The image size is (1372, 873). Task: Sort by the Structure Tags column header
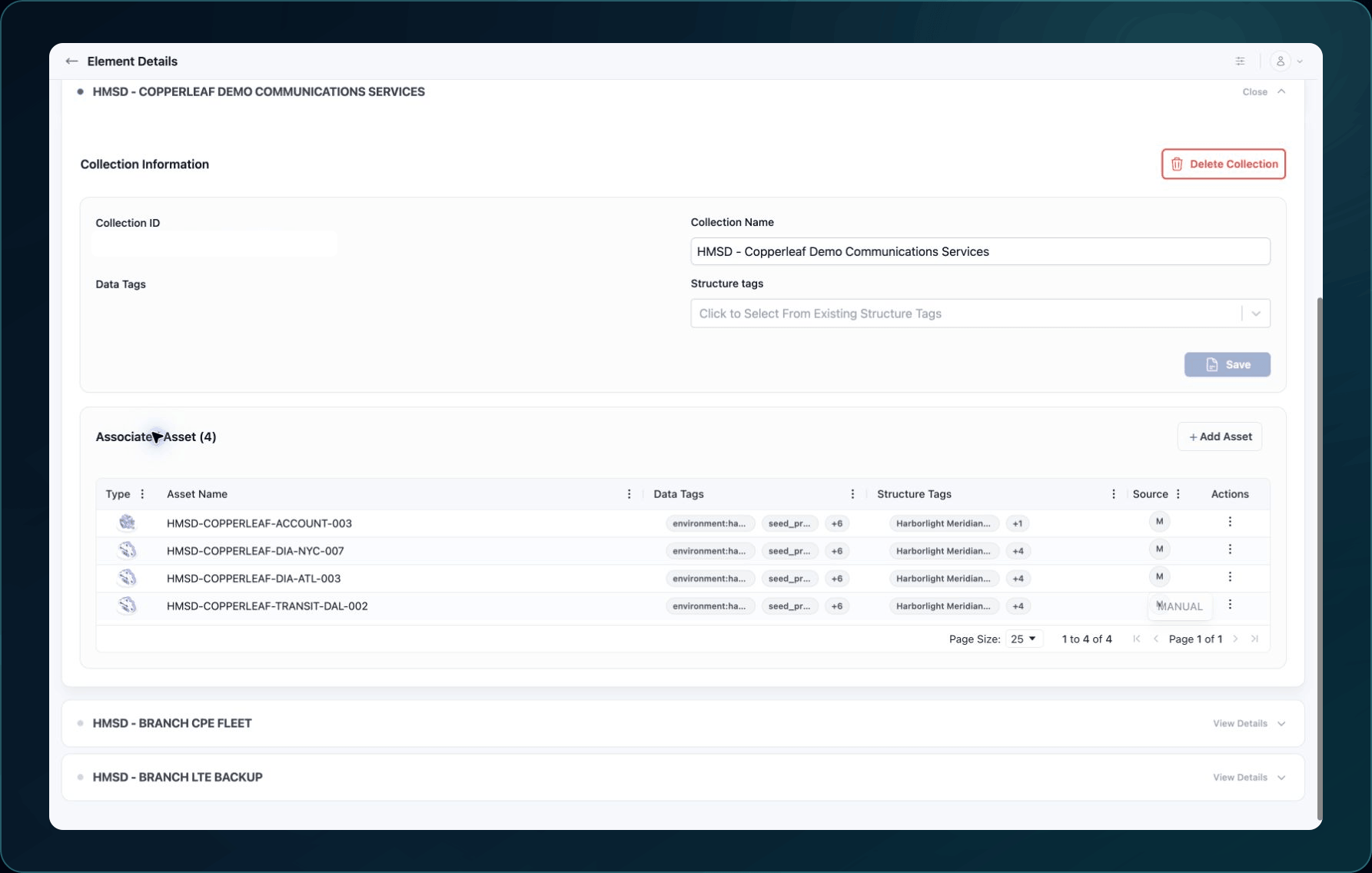click(x=914, y=494)
